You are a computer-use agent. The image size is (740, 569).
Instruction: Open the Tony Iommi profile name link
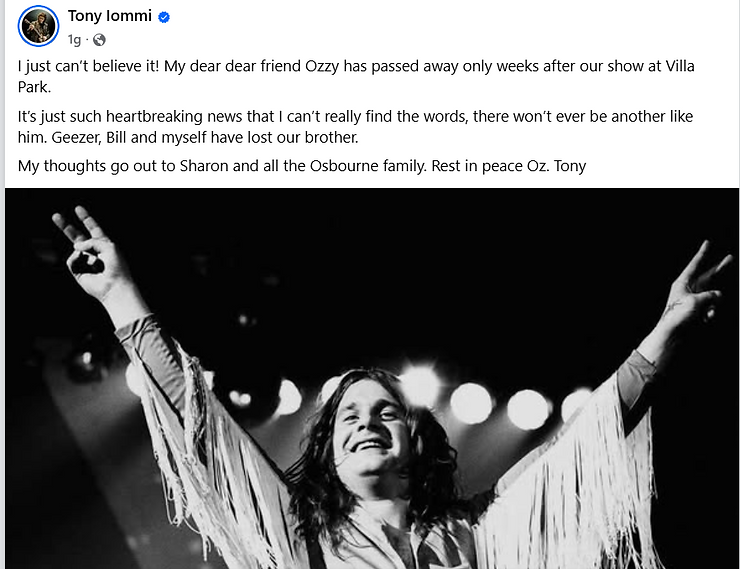tap(109, 16)
